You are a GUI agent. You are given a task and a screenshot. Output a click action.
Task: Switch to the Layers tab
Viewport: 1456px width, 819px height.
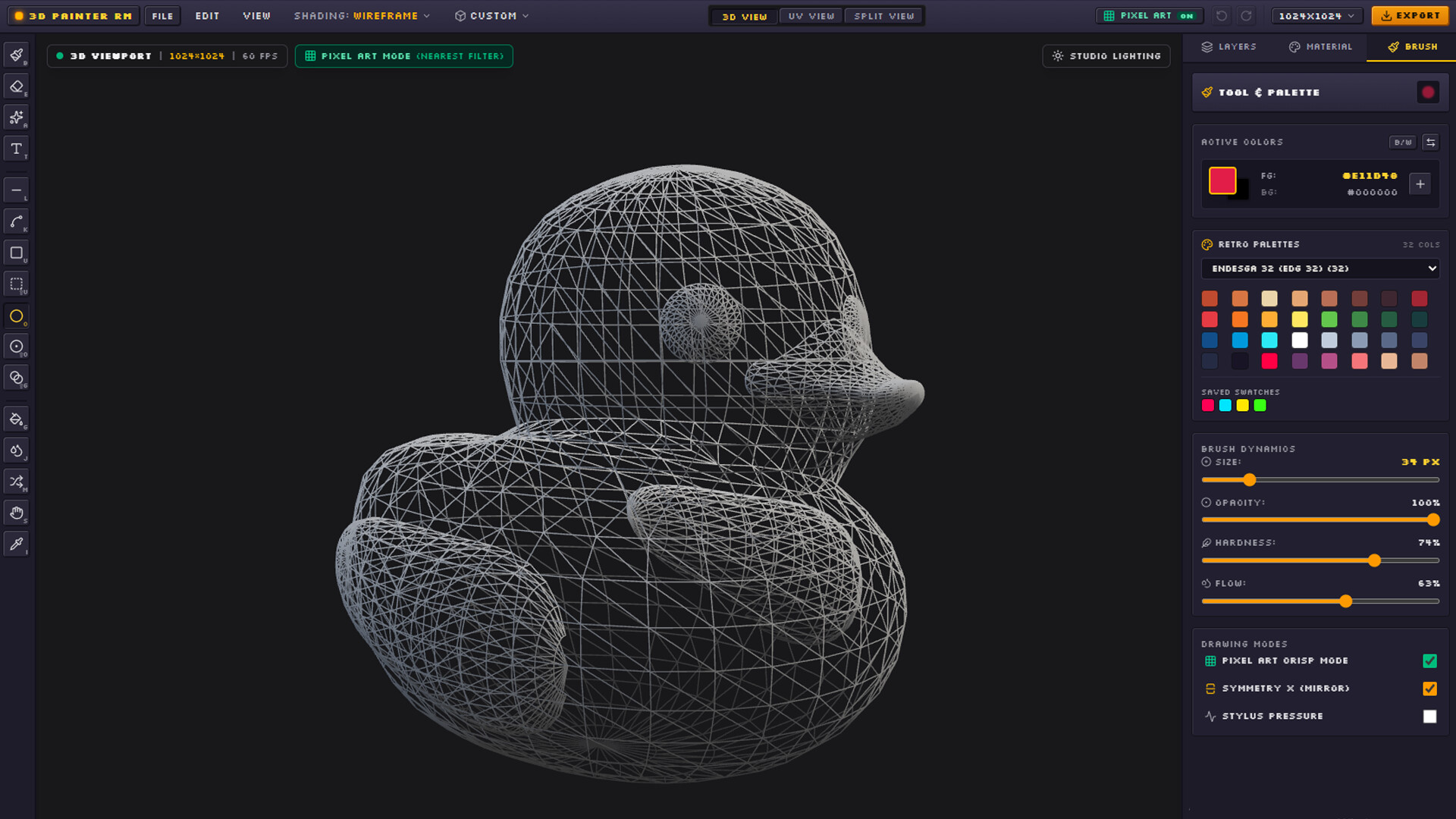click(1229, 46)
